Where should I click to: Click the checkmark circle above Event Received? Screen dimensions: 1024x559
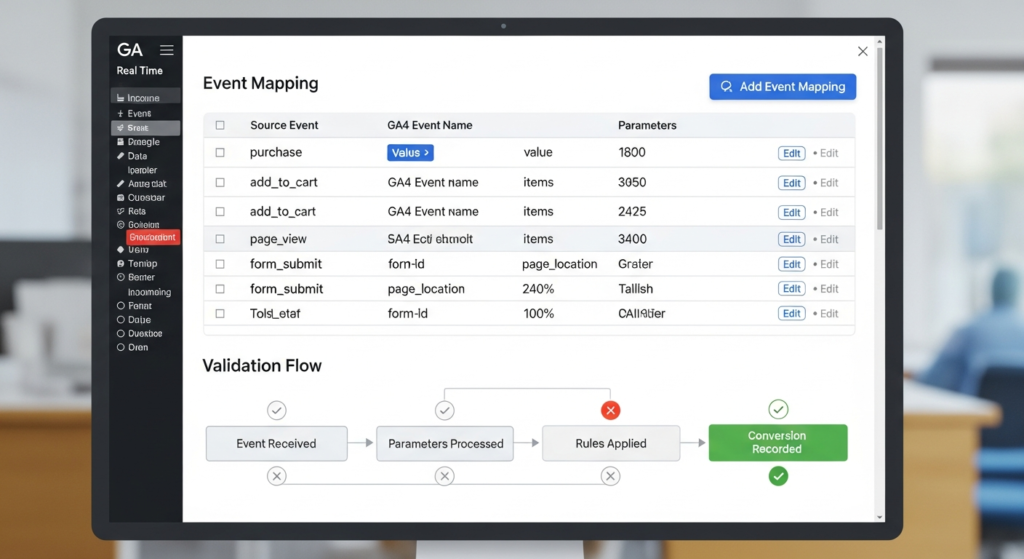[x=276, y=410]
